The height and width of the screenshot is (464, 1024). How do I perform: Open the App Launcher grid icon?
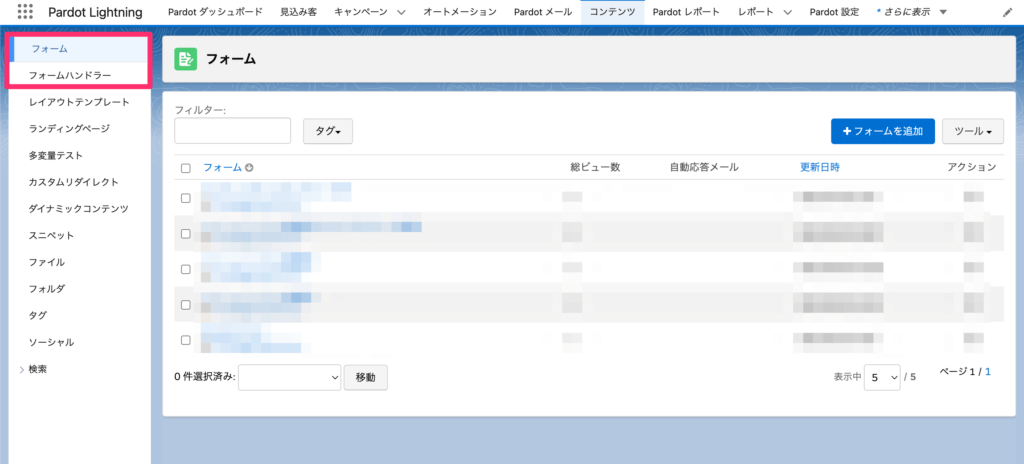point(25,12)
